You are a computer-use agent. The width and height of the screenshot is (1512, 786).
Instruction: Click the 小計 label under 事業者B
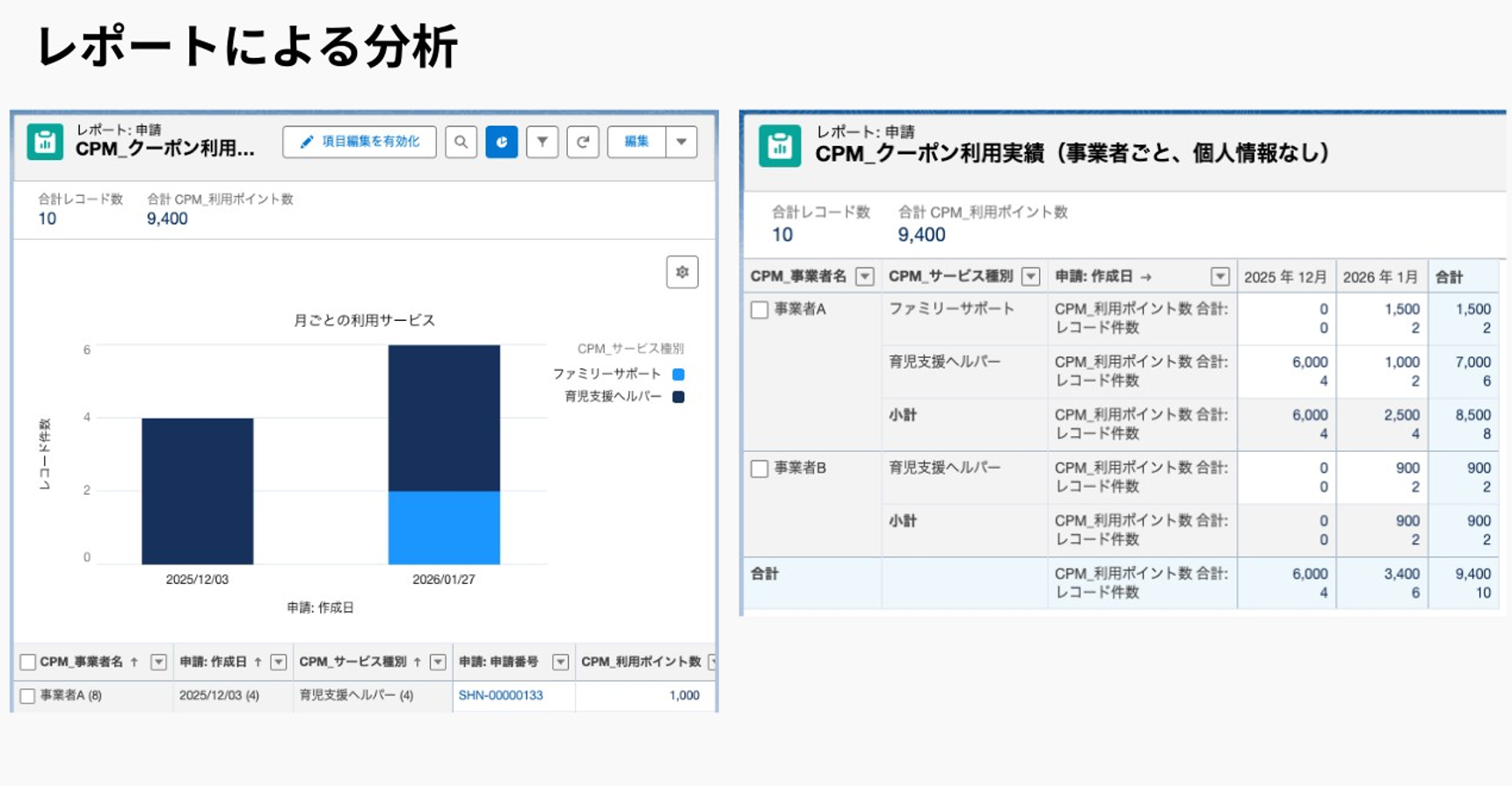[903, 521]
